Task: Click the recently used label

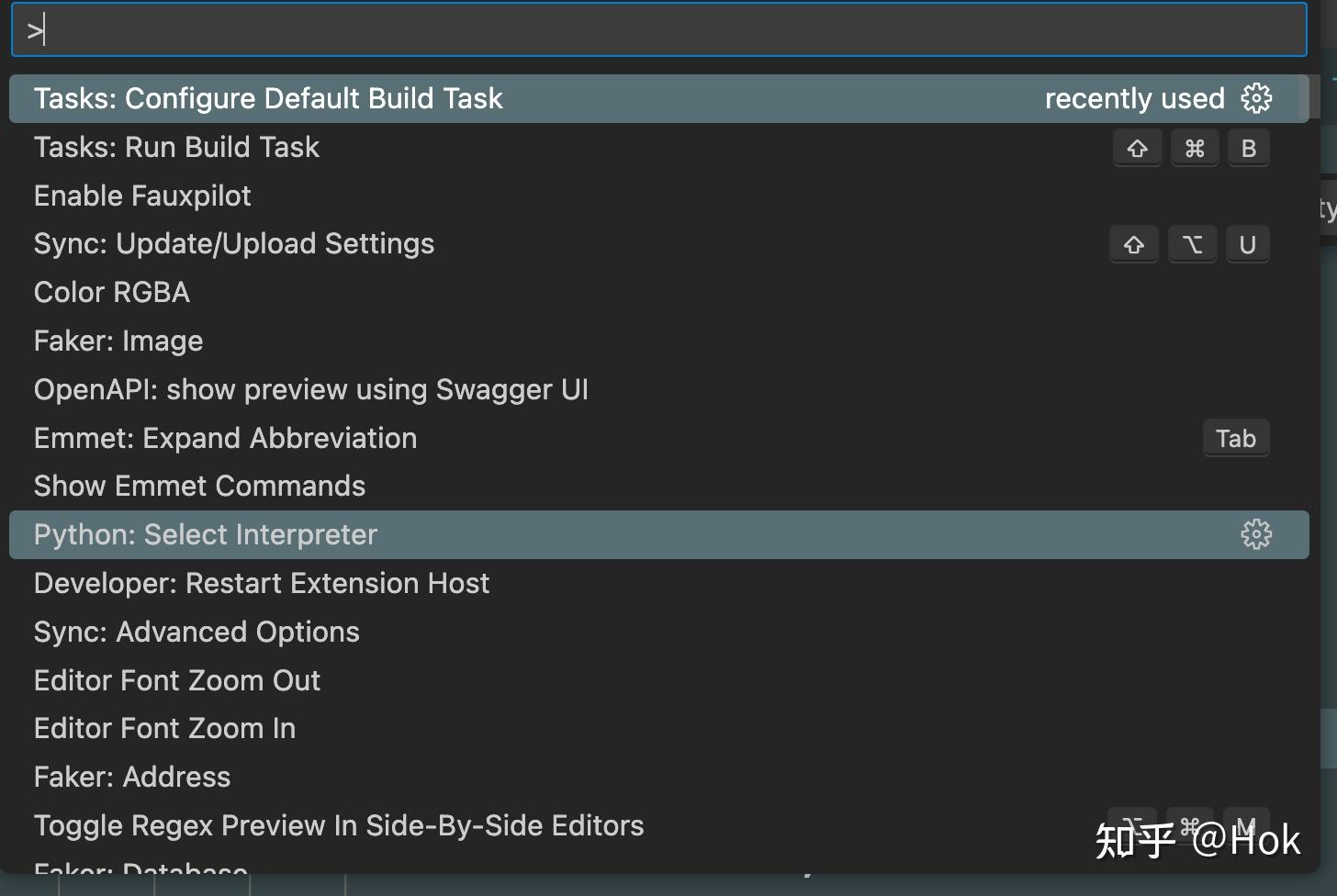Action: click(1135, 98)
